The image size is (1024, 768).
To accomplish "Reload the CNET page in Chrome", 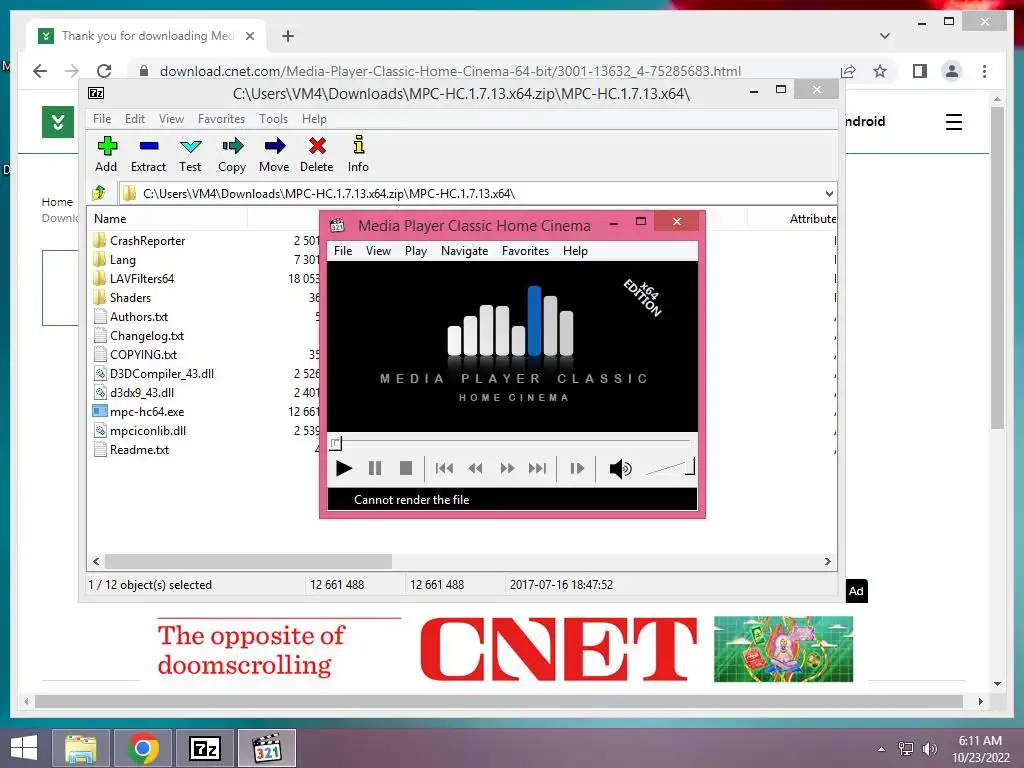I will point(104,71).
